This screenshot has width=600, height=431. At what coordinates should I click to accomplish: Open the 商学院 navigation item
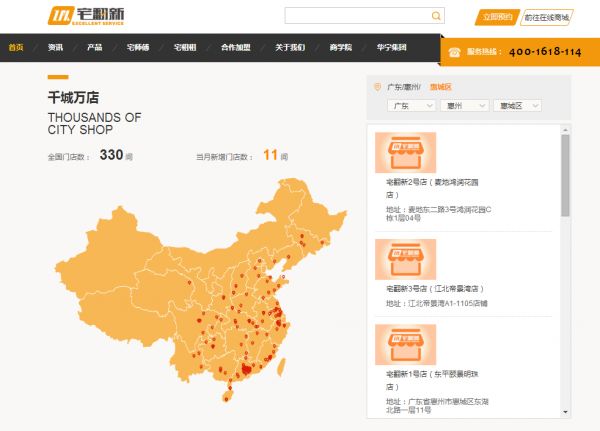point(340,47)
